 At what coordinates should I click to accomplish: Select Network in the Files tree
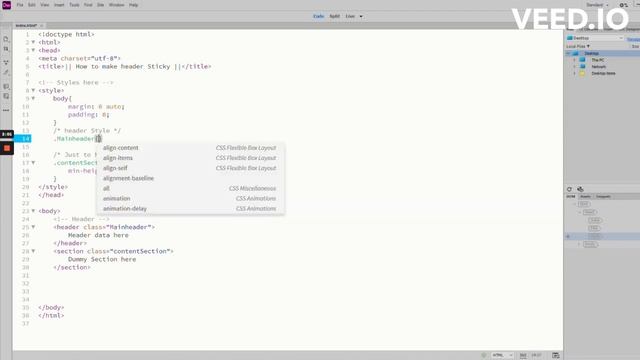(599, 67)
